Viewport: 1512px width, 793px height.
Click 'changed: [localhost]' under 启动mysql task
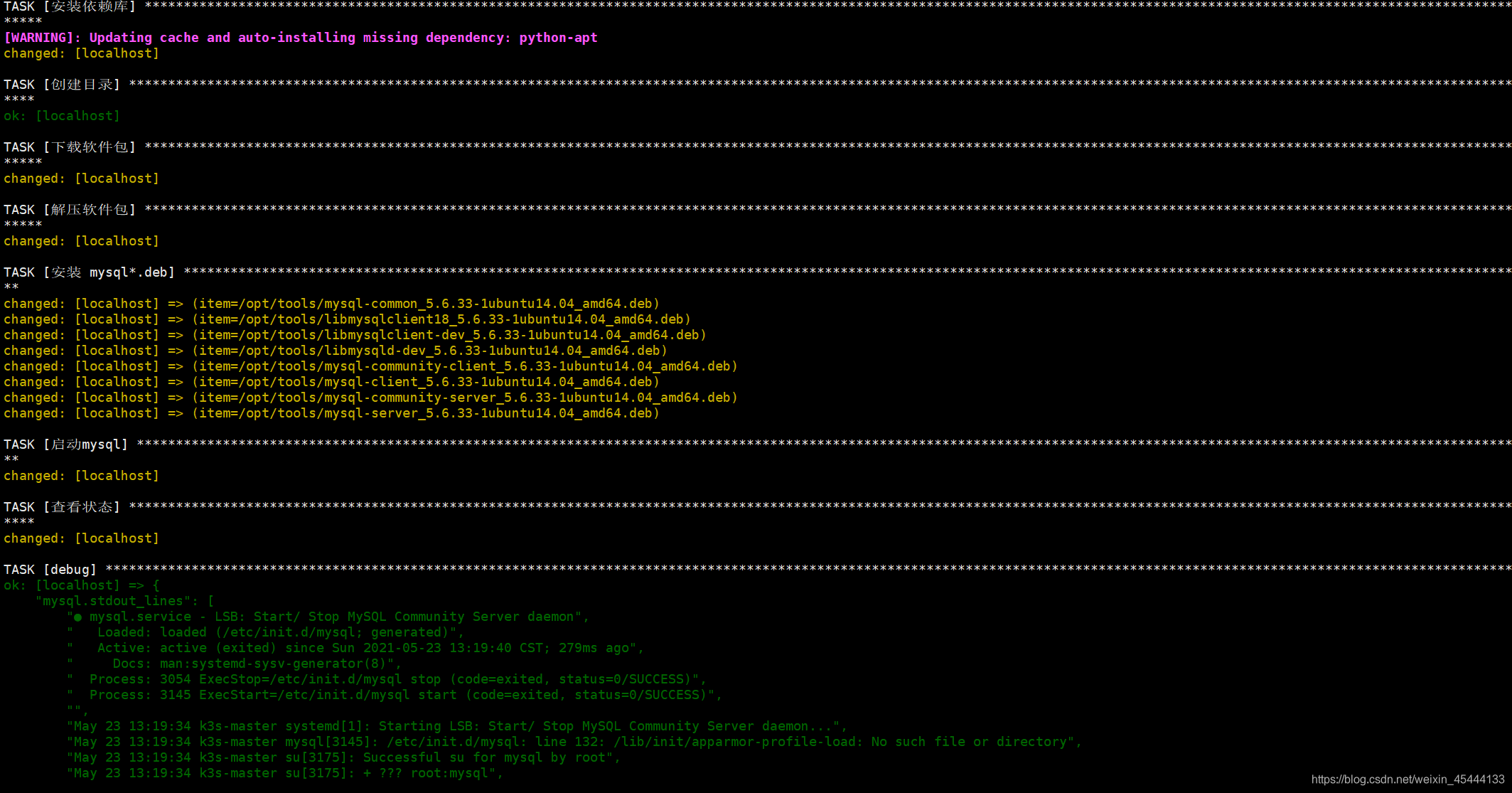[82, 476]
